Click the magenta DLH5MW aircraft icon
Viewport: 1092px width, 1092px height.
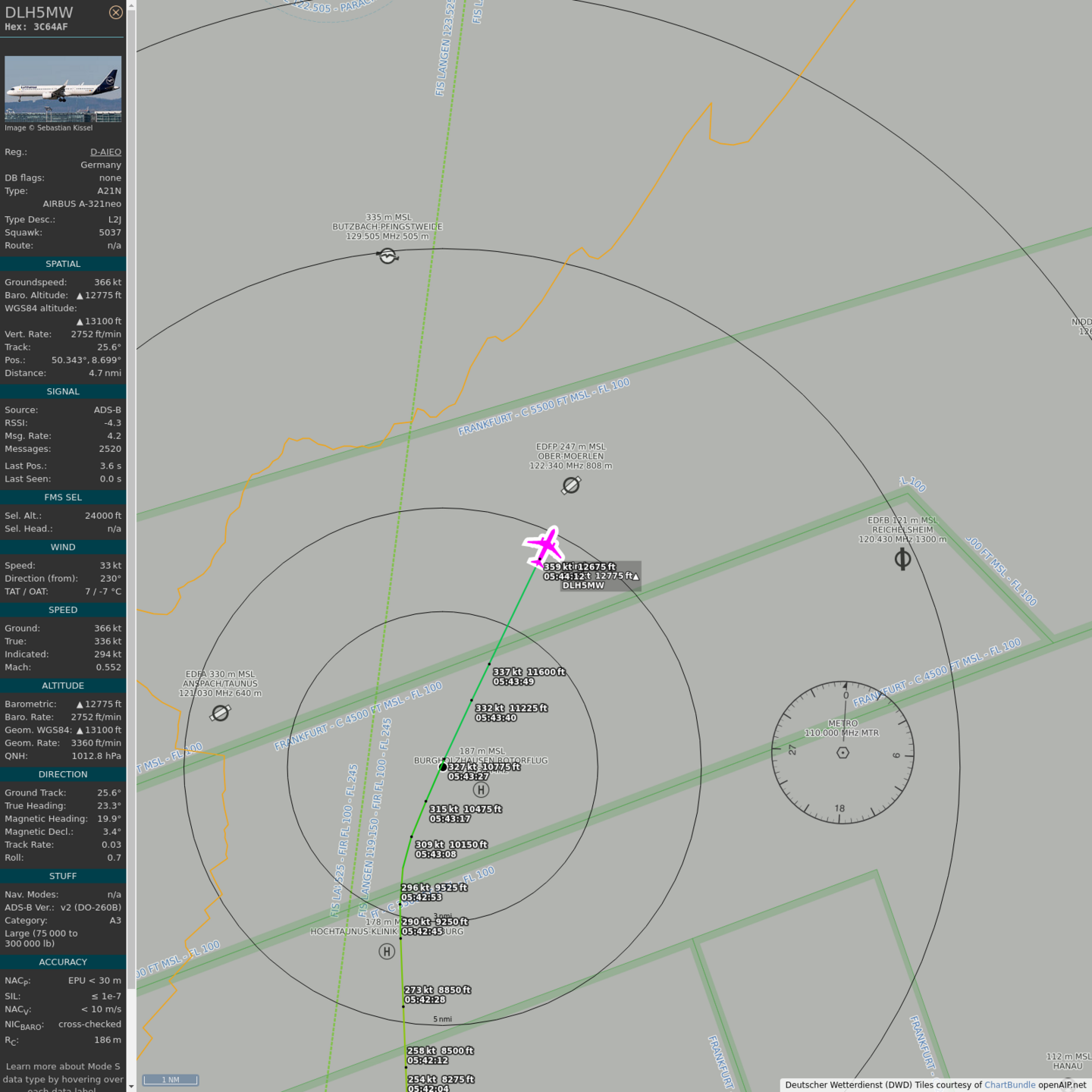(x=544, y=546)
